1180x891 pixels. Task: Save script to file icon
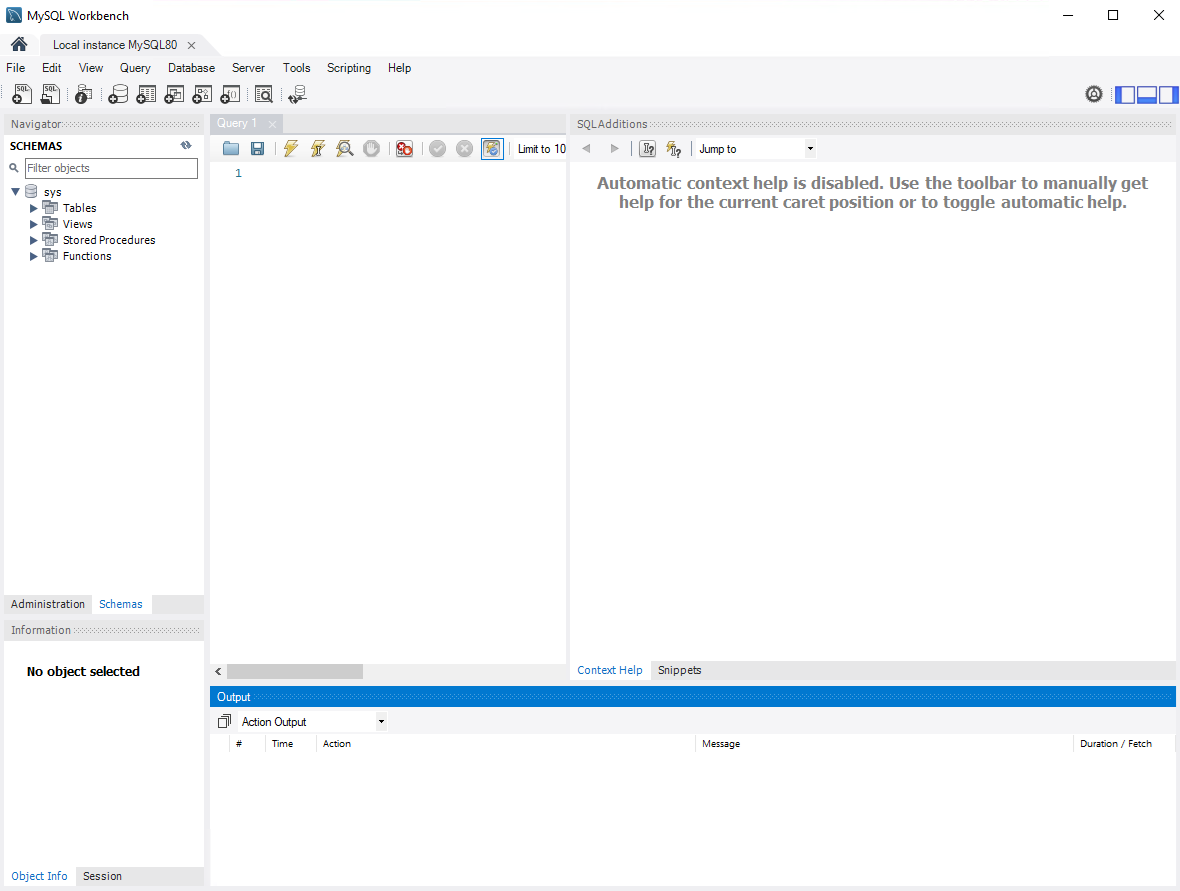pos(257,148)
